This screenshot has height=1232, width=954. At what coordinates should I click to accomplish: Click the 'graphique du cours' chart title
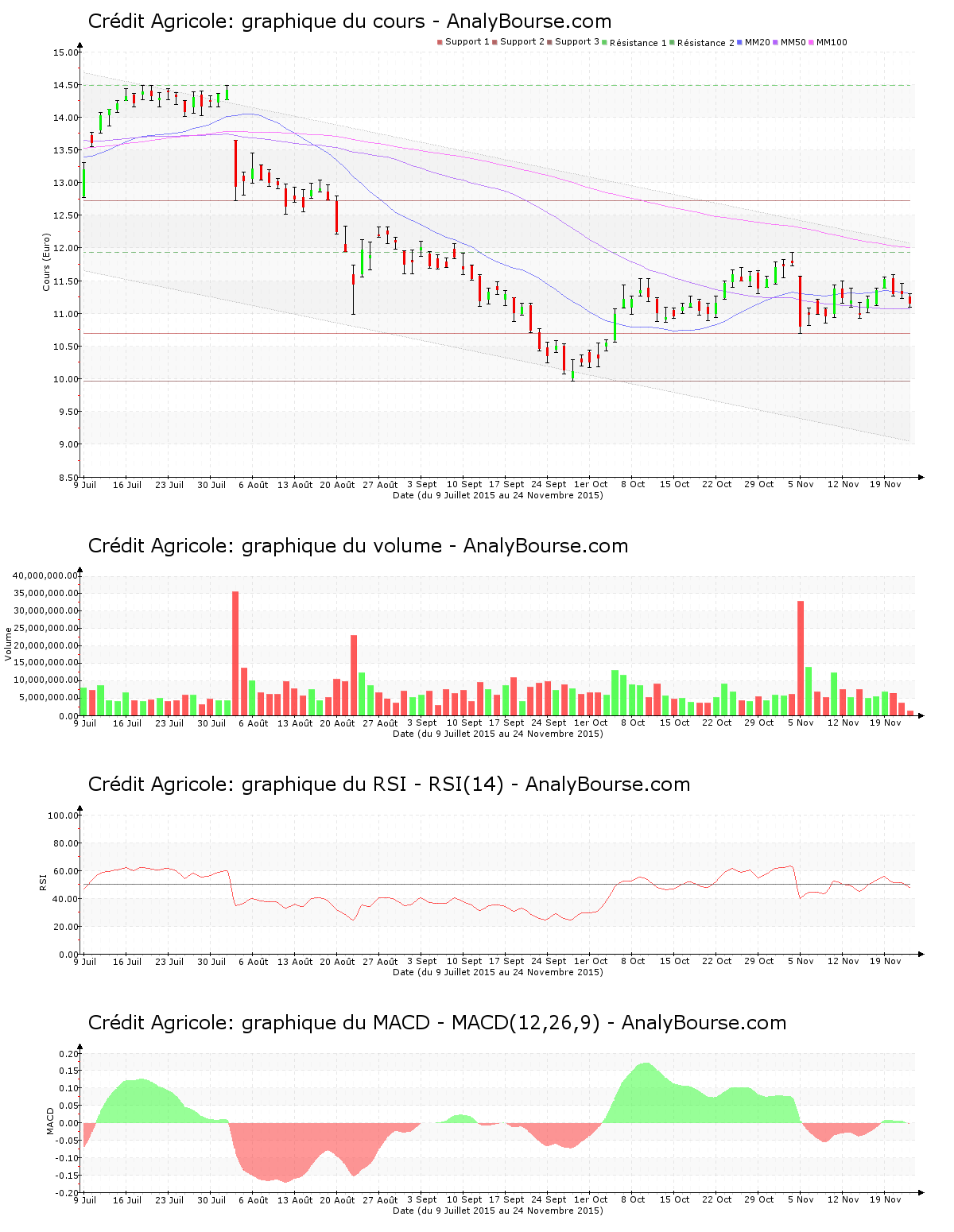point(350,21)
